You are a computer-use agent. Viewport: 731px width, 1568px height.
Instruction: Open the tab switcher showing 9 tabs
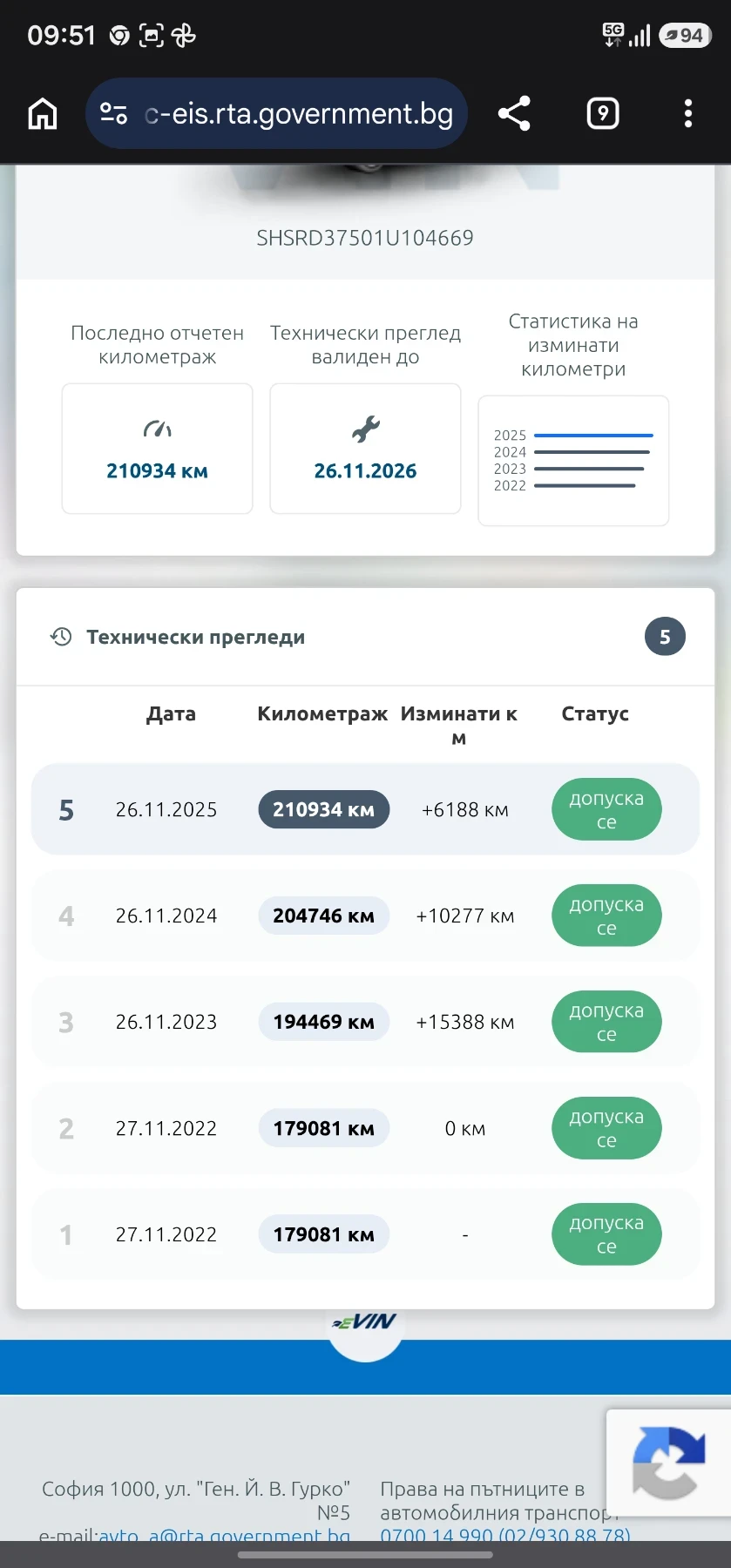point(603,113)
